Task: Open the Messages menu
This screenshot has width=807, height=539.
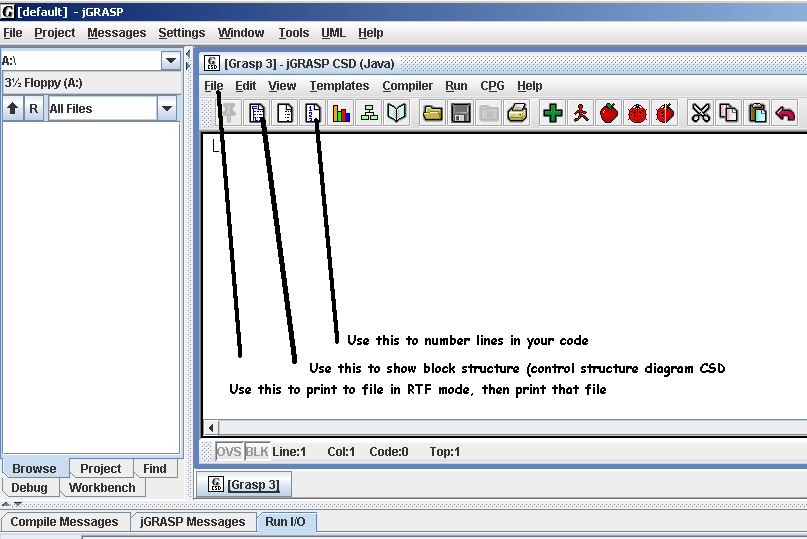Action: click(x=116, y=33)
